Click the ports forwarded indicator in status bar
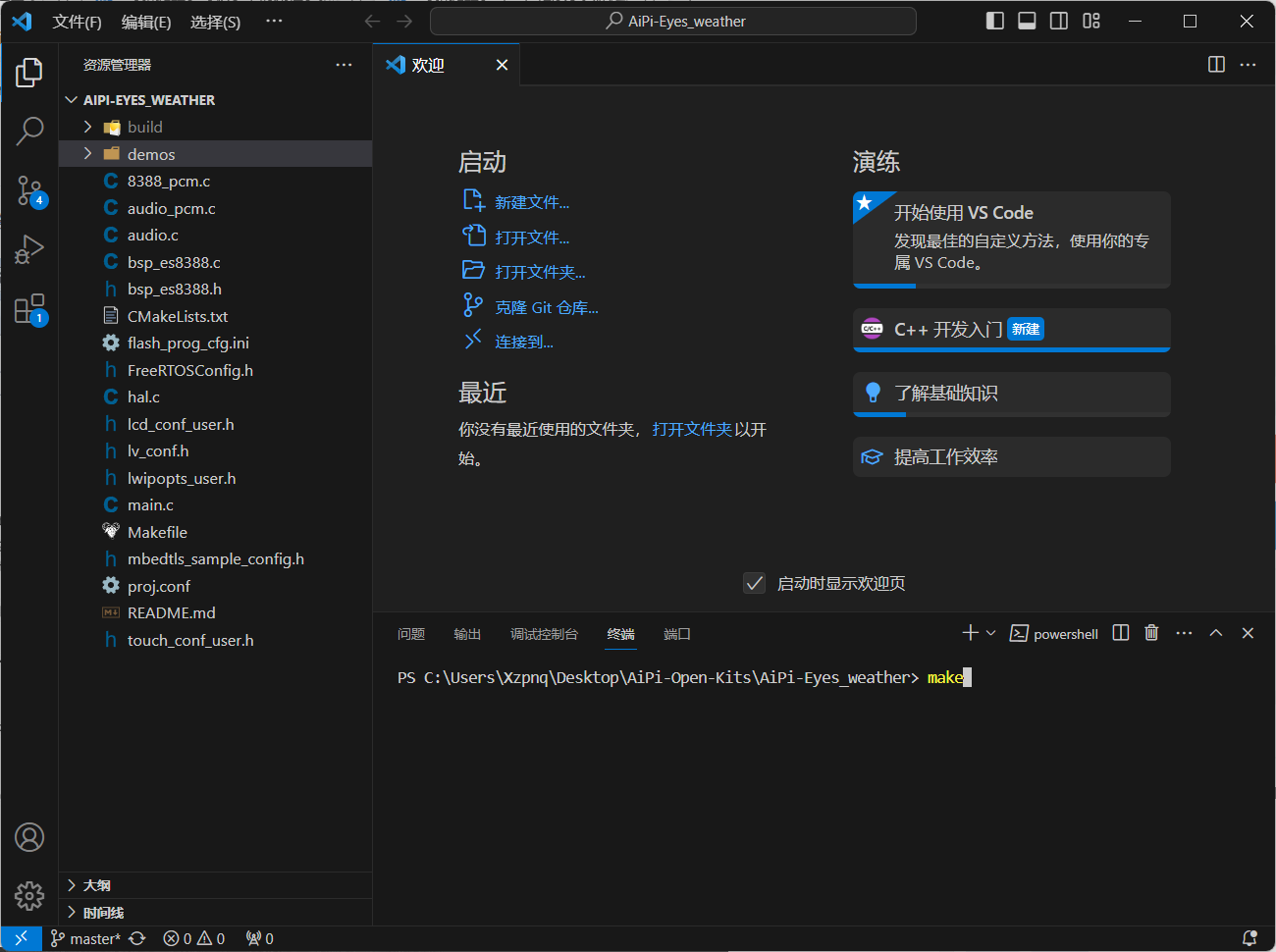 [x=259, y=938]
